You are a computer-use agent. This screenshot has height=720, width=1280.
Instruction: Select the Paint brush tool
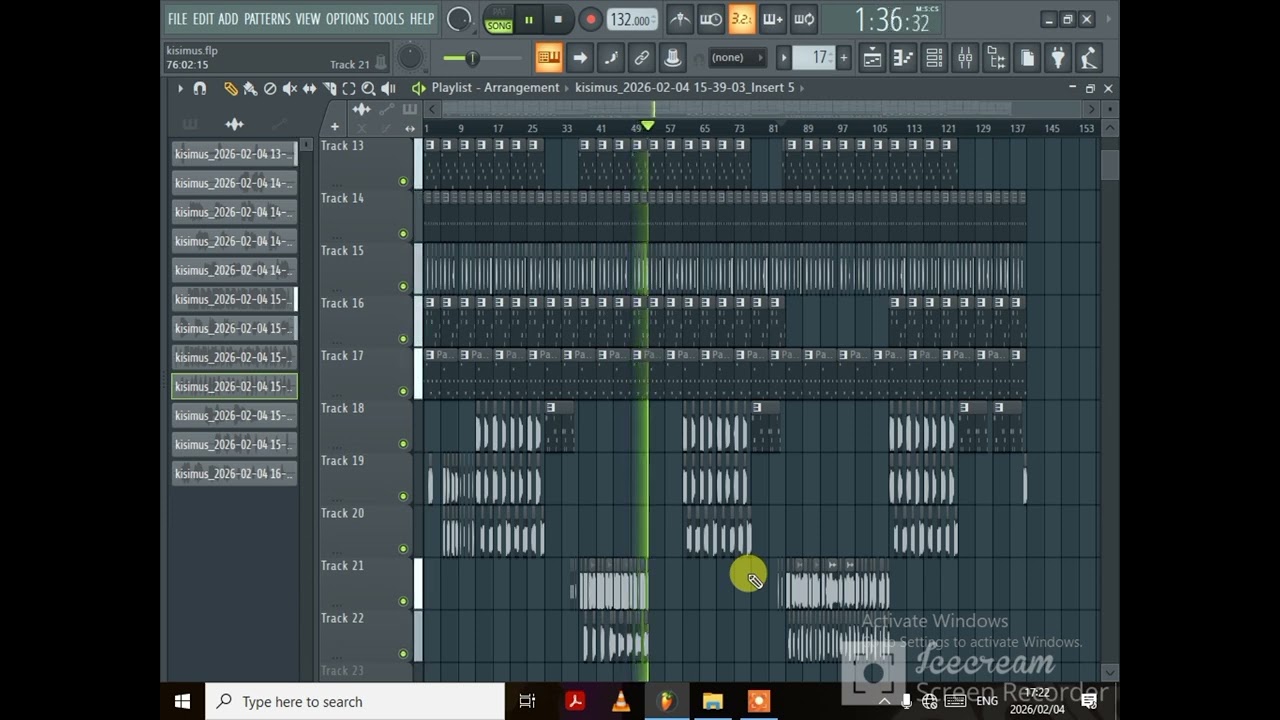pos(250,88)
